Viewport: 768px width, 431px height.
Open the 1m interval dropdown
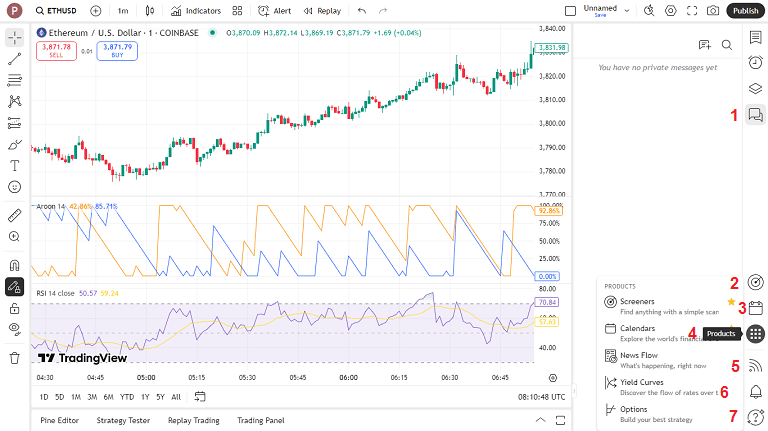tap(122, 11)
